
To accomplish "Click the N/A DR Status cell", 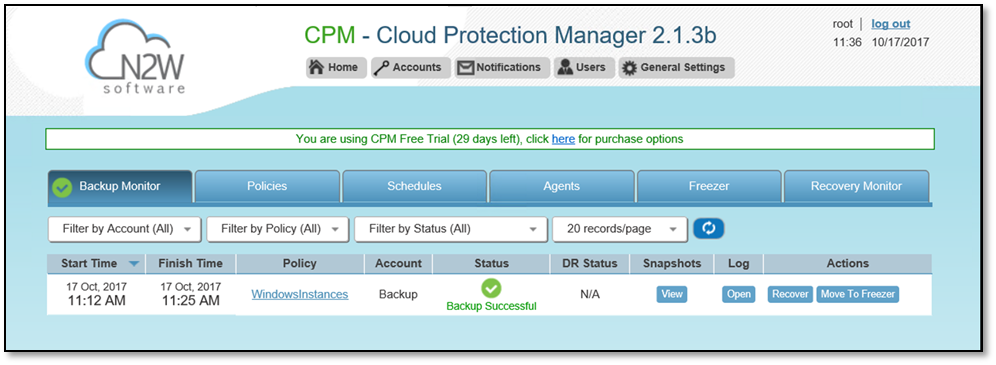I will (590, 295).
